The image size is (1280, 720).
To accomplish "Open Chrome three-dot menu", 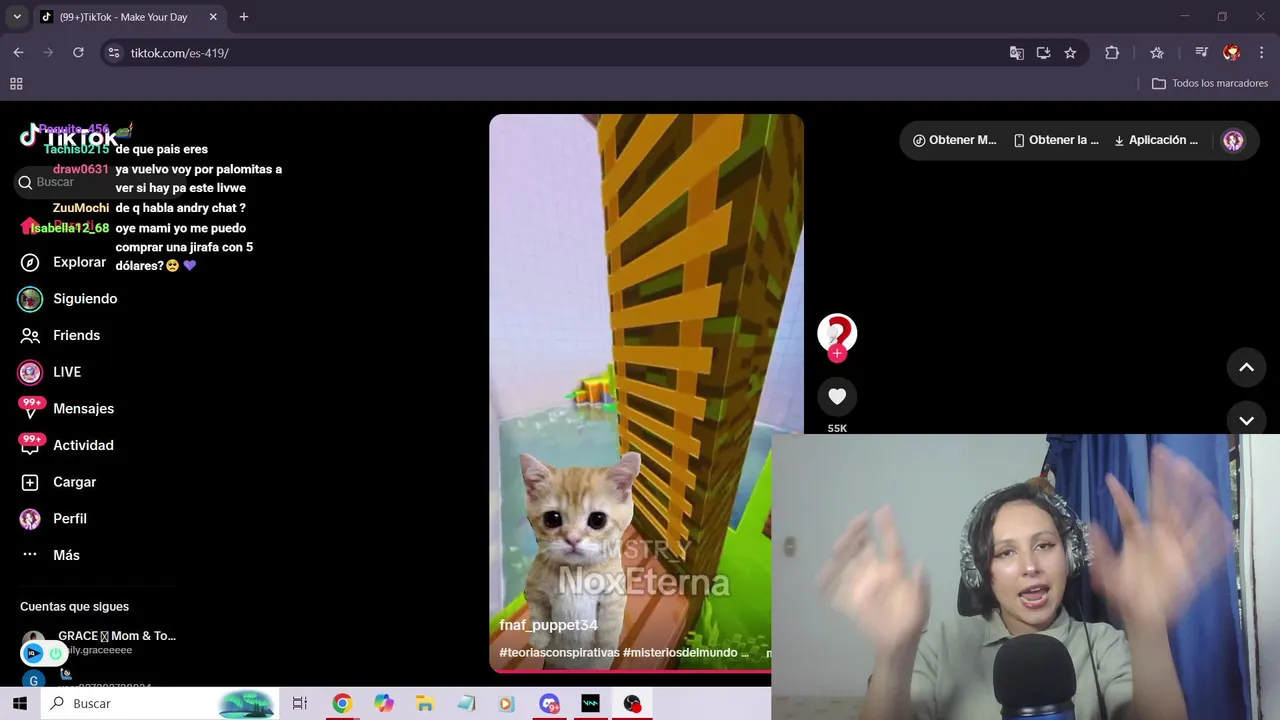I will 1260,53.
